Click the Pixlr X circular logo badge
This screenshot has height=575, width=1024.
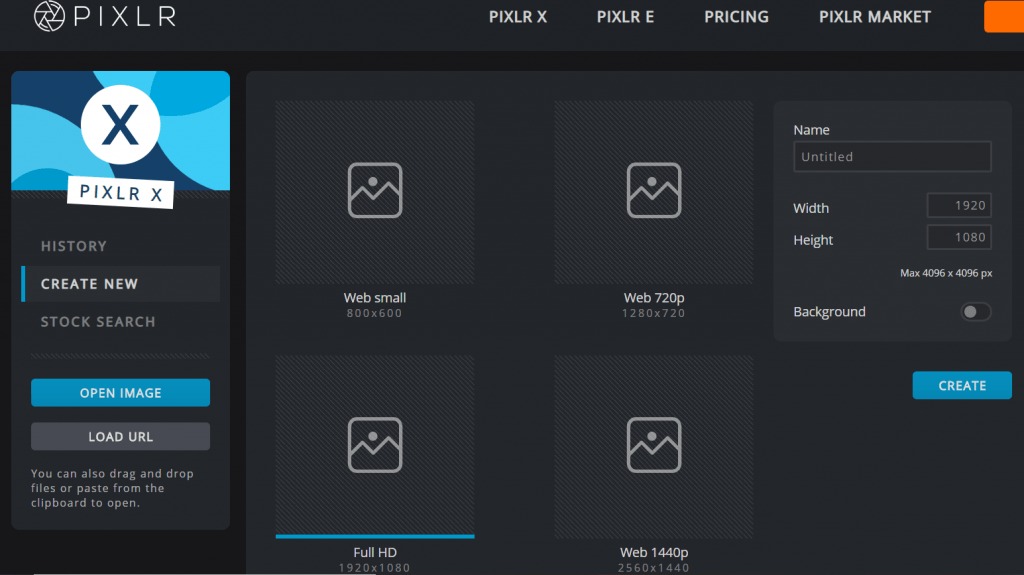[121, 125]
